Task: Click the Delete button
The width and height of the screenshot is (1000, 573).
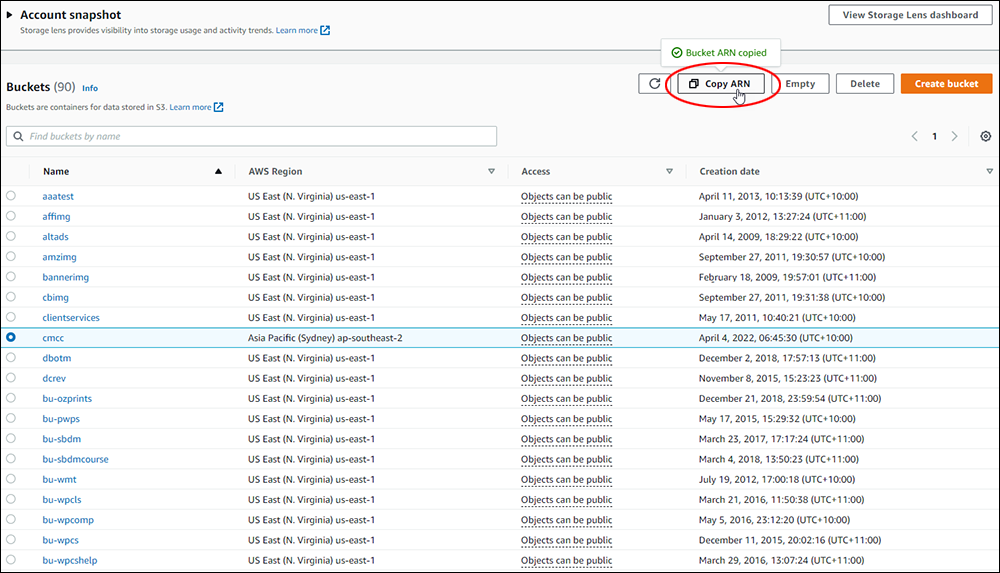Action: (865, 84)
